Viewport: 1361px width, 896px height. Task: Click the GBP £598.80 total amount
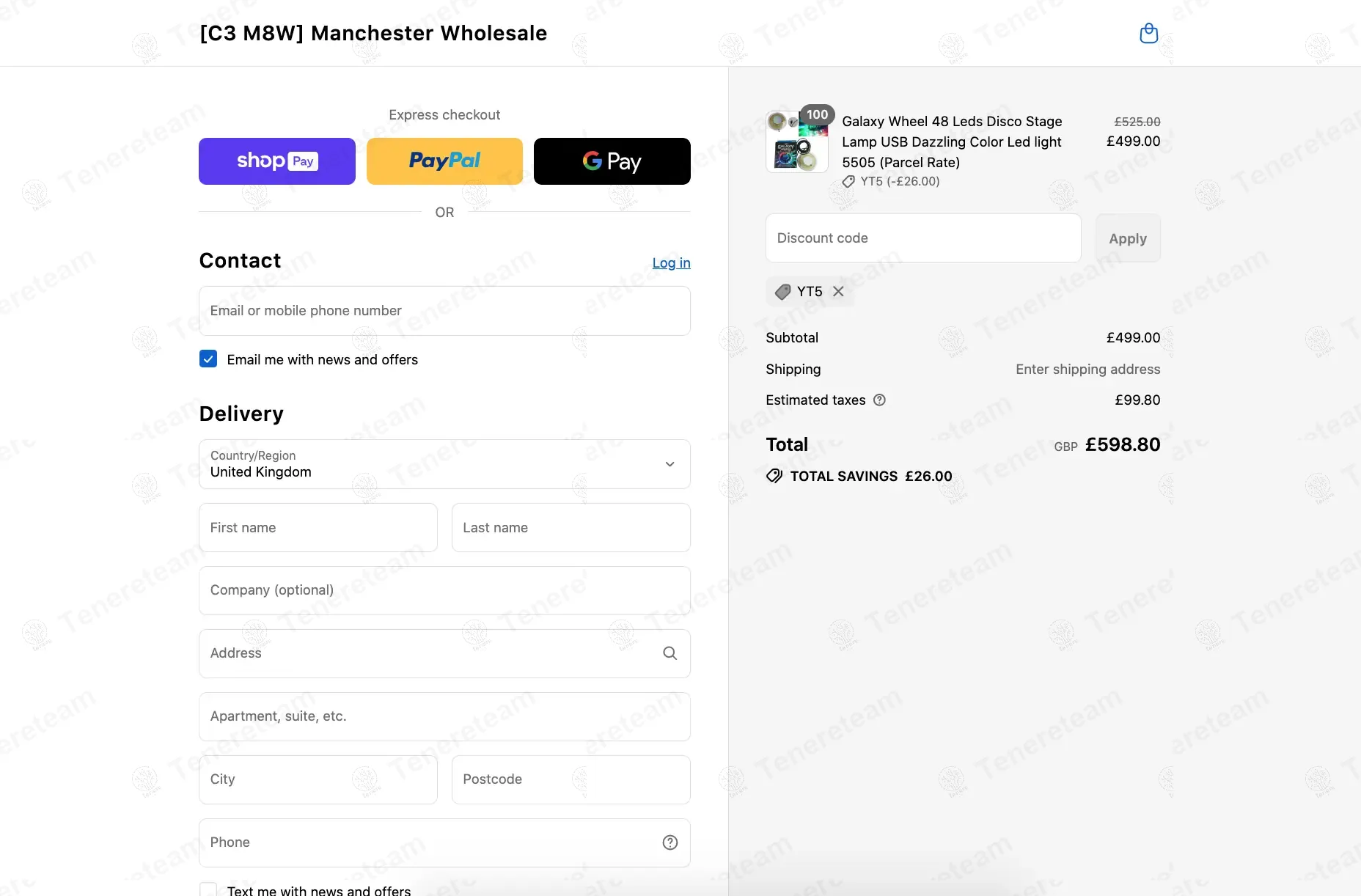[1107, 444]
